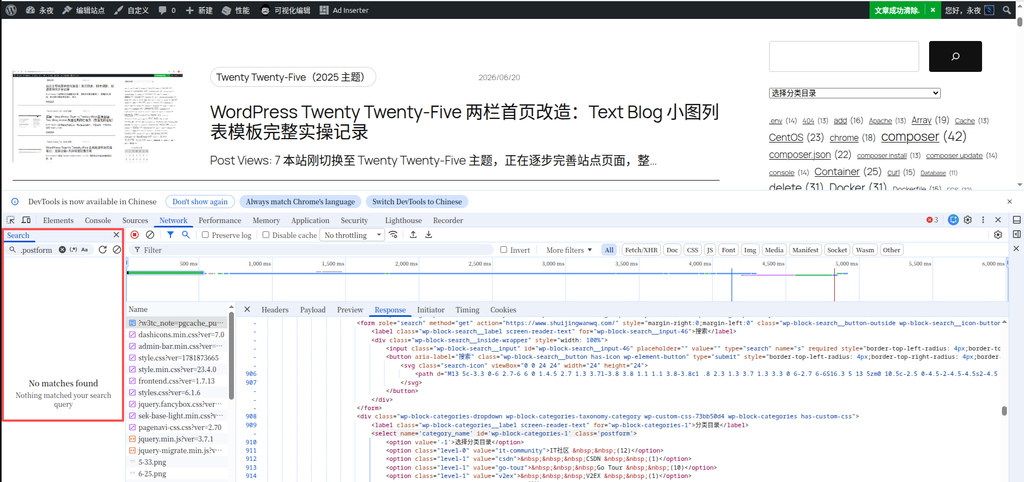Open the Lighthouse tab
The image size is (1024, 482).
click(x=403, y=221)
